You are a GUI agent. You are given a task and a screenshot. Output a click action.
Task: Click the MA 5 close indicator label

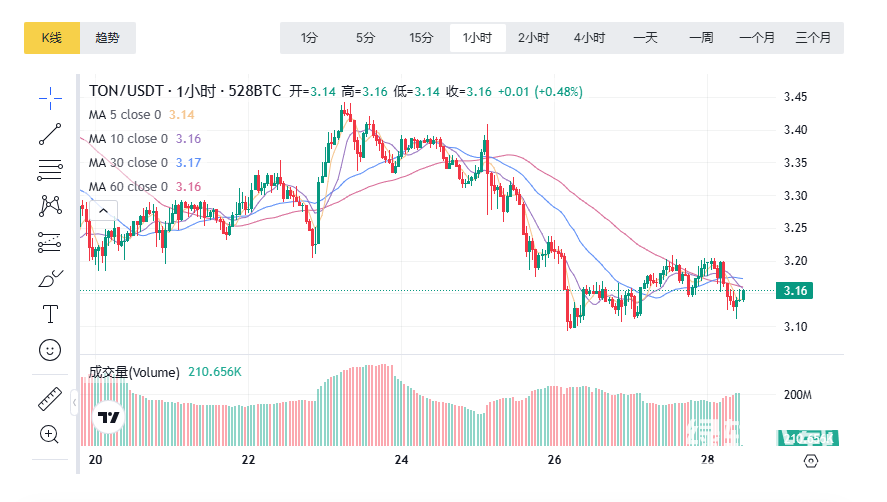click(125, 115)
